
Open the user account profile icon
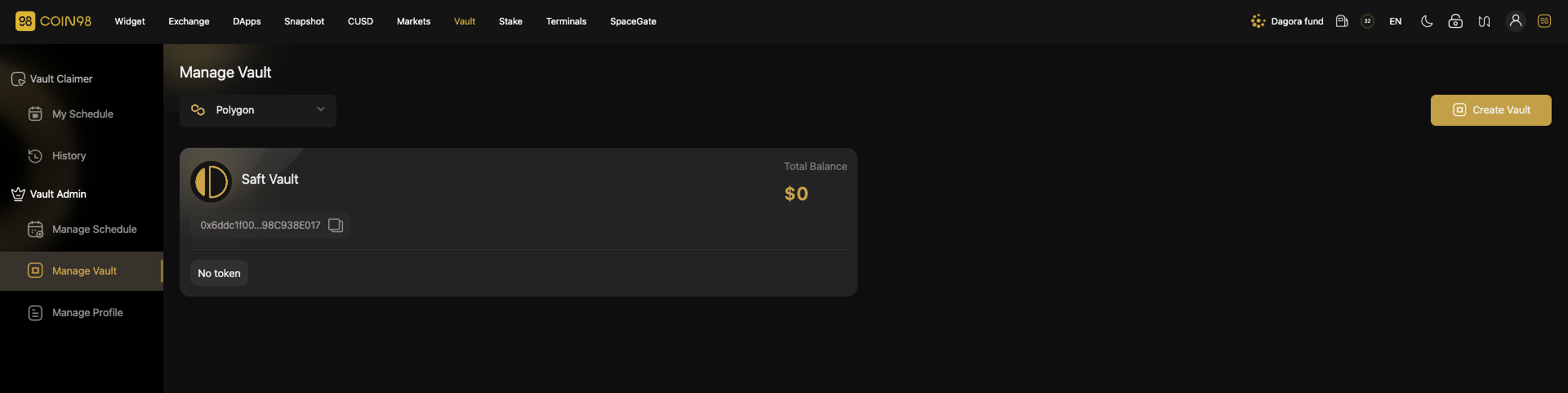point(1516,21)
